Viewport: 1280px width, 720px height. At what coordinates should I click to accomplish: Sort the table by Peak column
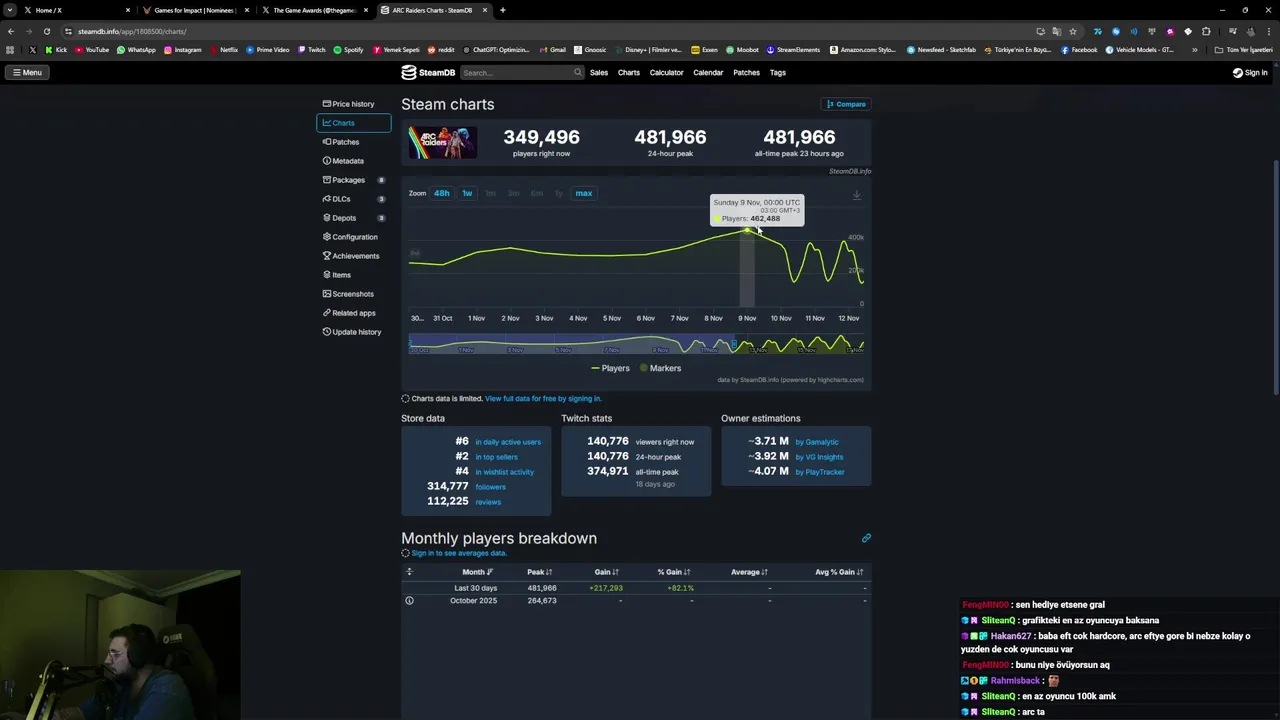pyautogui.click(x=539, y=572)
